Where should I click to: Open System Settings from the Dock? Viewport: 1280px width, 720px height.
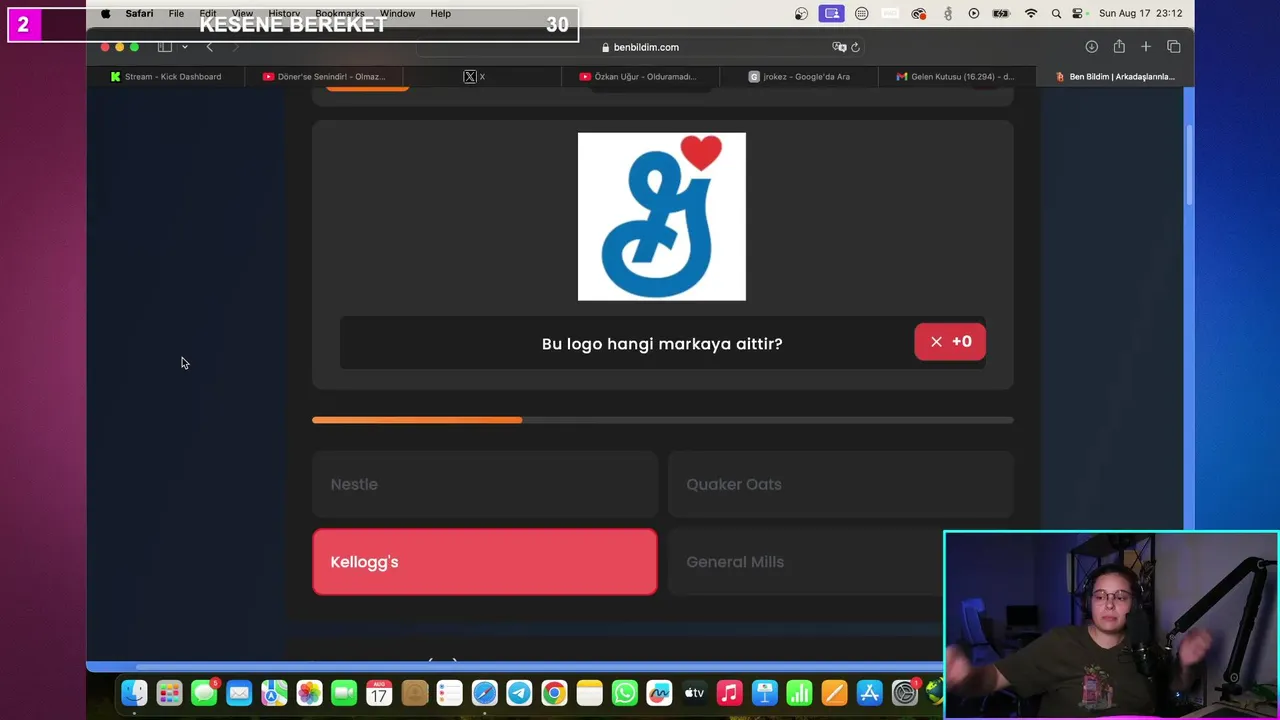click(904, 693)
